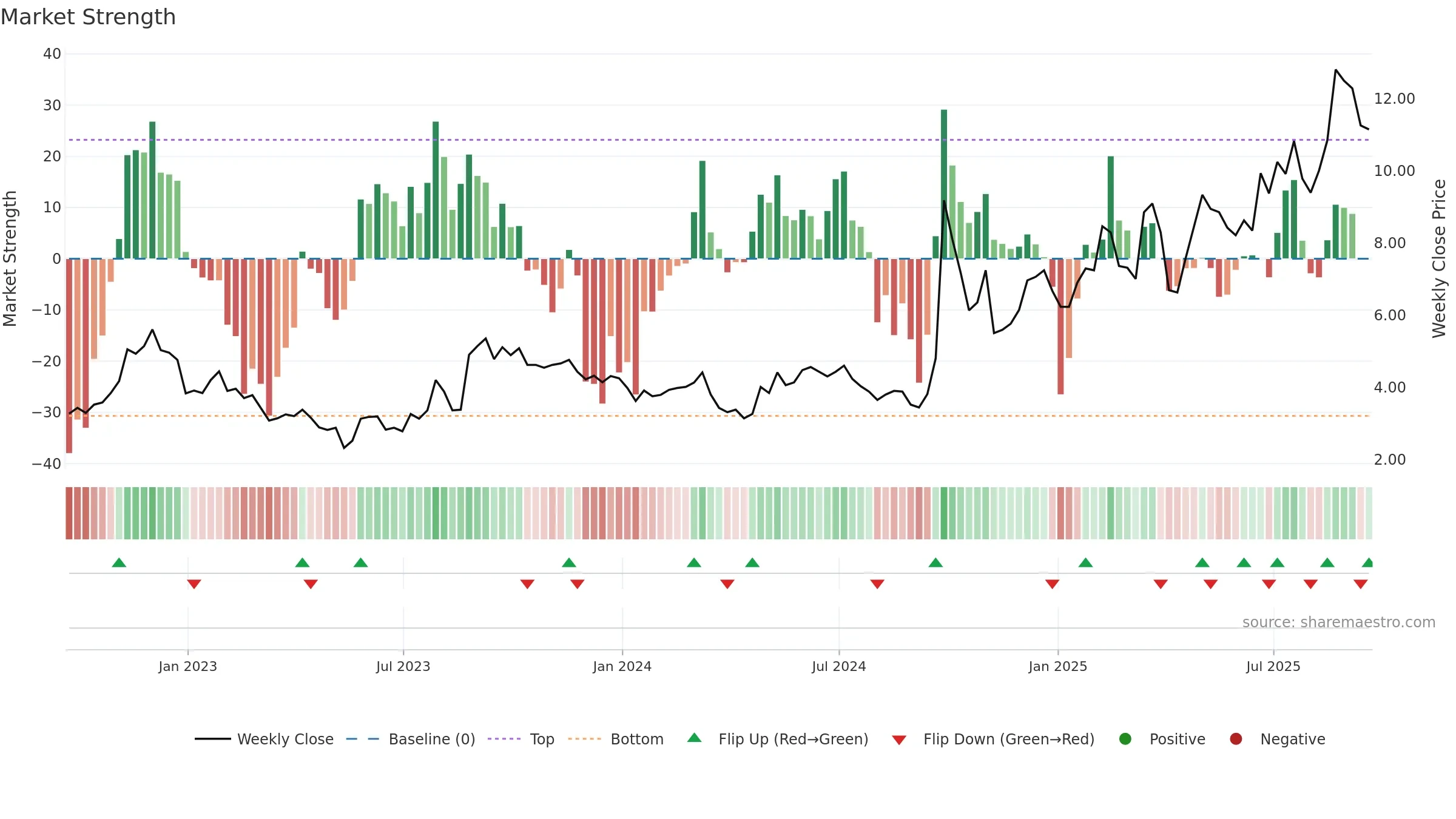
Task: Click the 40 tick on left axis
Action: [x=52, y=54]
